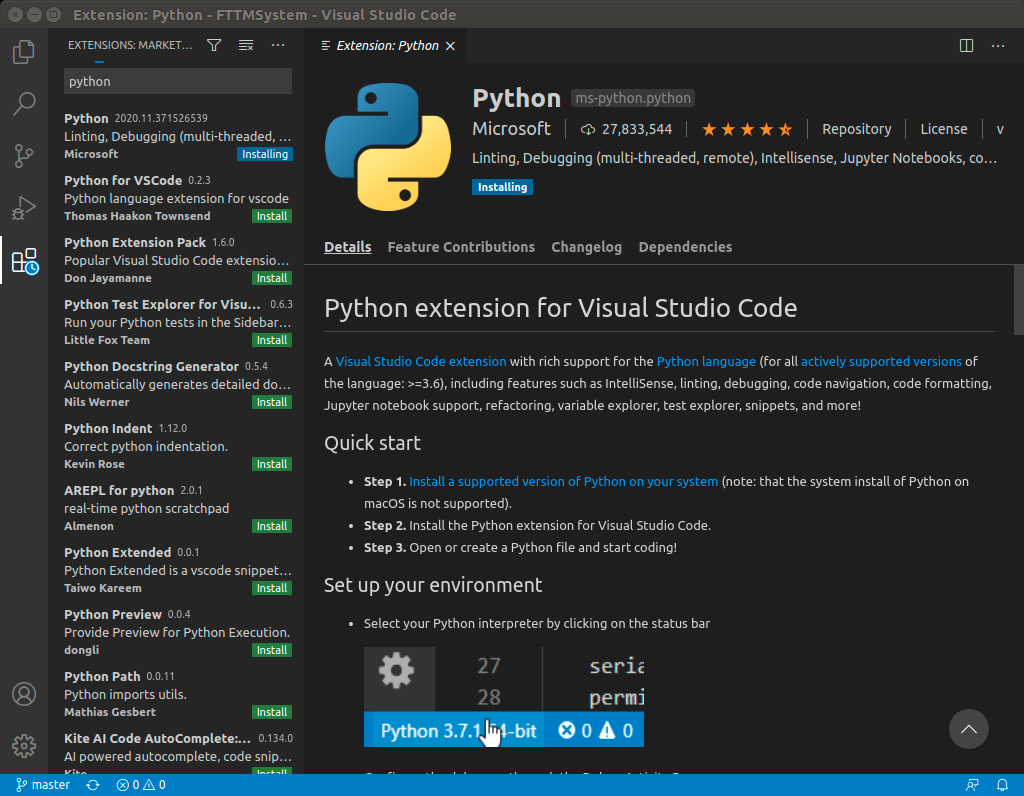Open the Extensions view icon
This screenshot has height=796, width=1024.
tap(25, 261)
